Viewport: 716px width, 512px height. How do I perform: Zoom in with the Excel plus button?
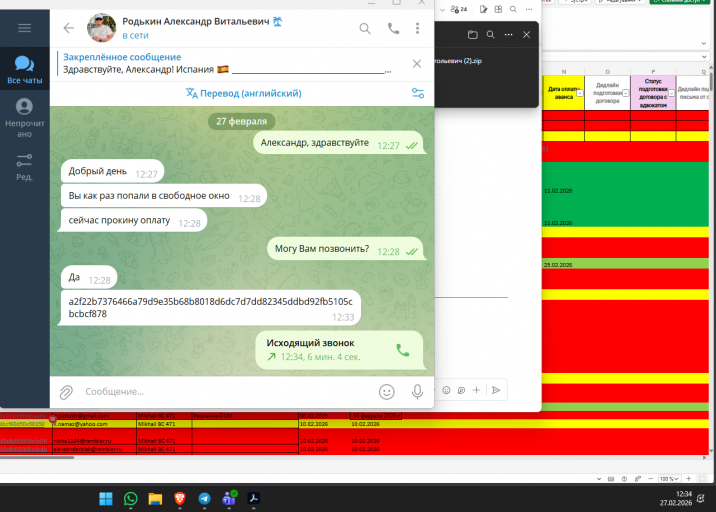tap(689, 479)
